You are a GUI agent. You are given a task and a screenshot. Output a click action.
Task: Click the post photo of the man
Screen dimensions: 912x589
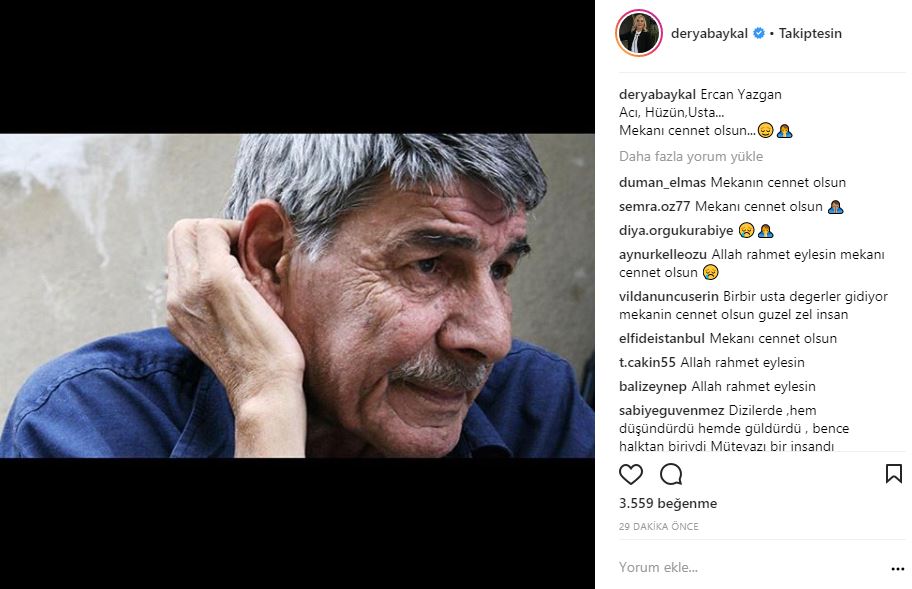(297, 295)
